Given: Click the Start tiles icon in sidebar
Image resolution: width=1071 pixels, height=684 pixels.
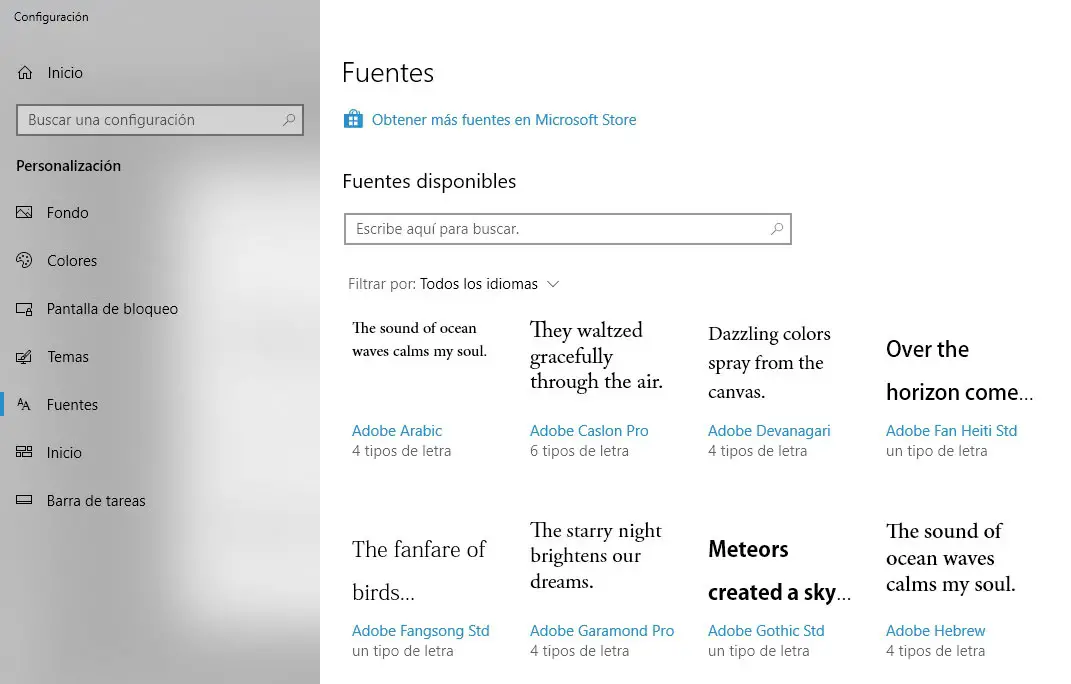Looking at the screenshot, I should tap(24, 452).
